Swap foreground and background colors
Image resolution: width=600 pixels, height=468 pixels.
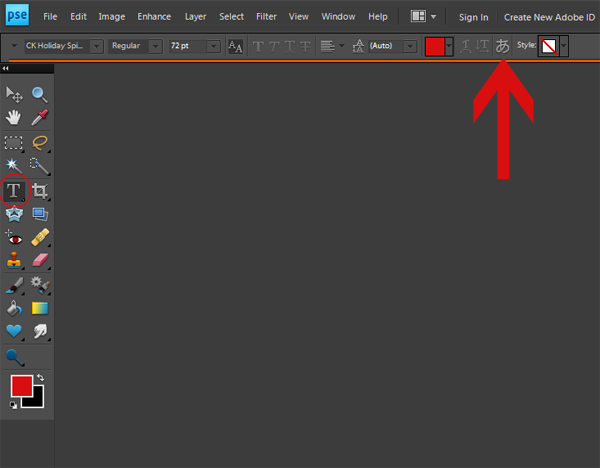pyautogui.click(x=41, y=378)
